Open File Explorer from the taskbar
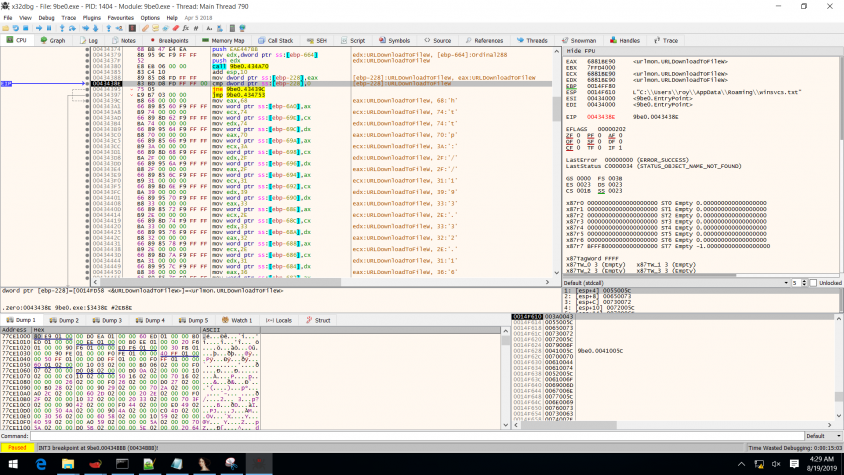The height and width of the screenshot is (475, 844). click(x=68, y=464)
